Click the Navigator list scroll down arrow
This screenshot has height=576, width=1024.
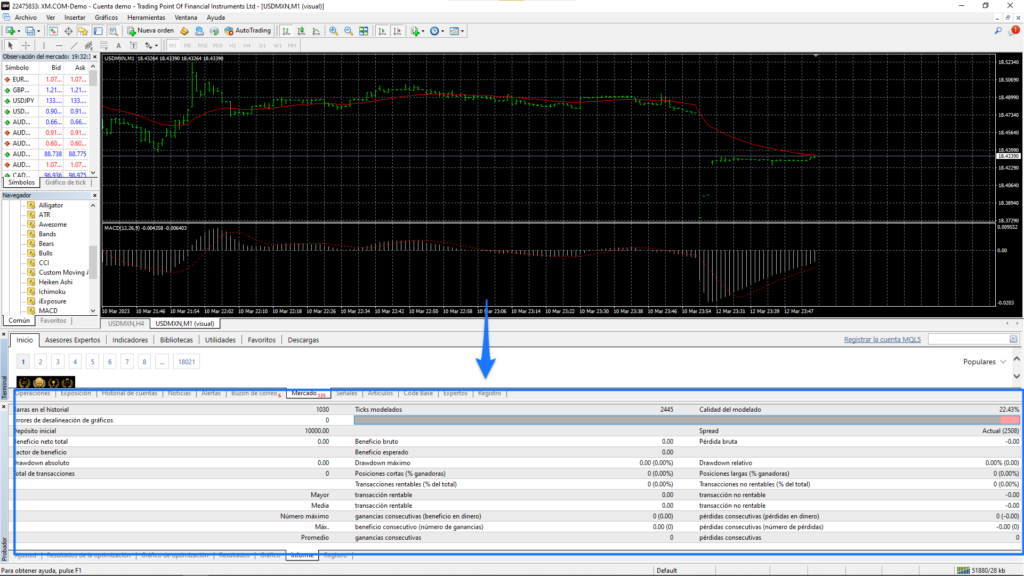pyautogui.click(x=93, y=311)
